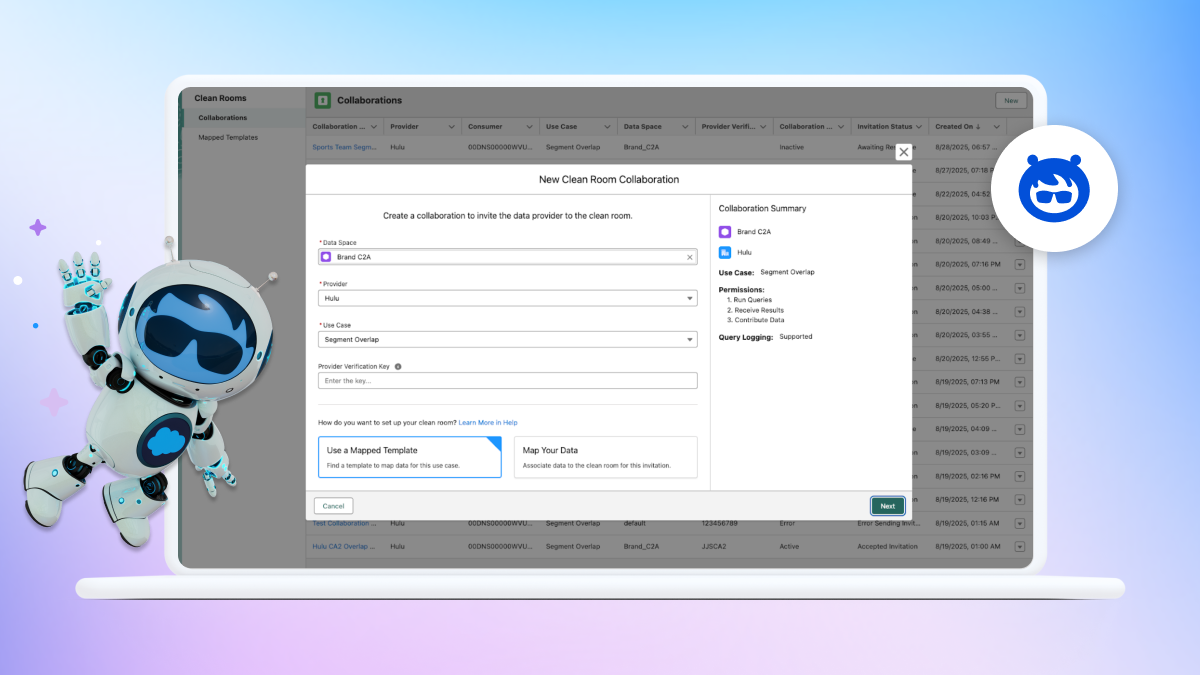The image size is (1200, 675).
Task: Click the Hulu icon in Collaboration Summary
Action: (725, 252)
